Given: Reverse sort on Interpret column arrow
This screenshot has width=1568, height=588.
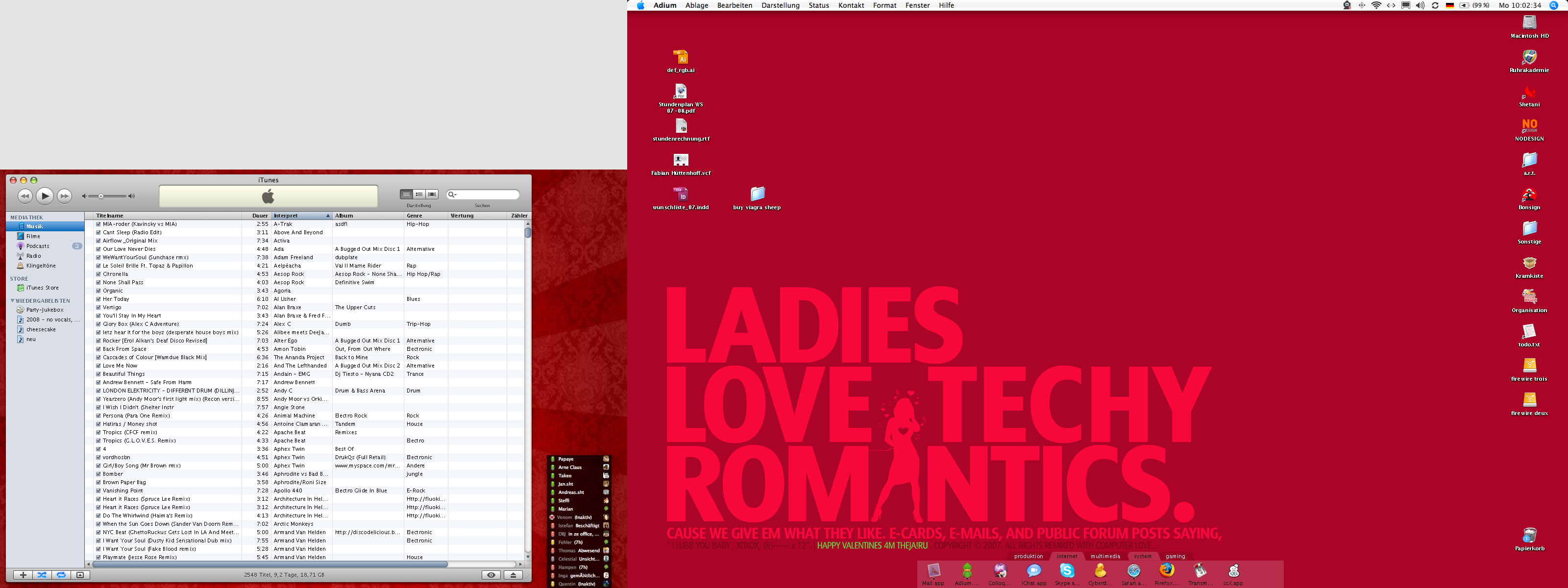Looking at the screenshot, I should 327,216.
